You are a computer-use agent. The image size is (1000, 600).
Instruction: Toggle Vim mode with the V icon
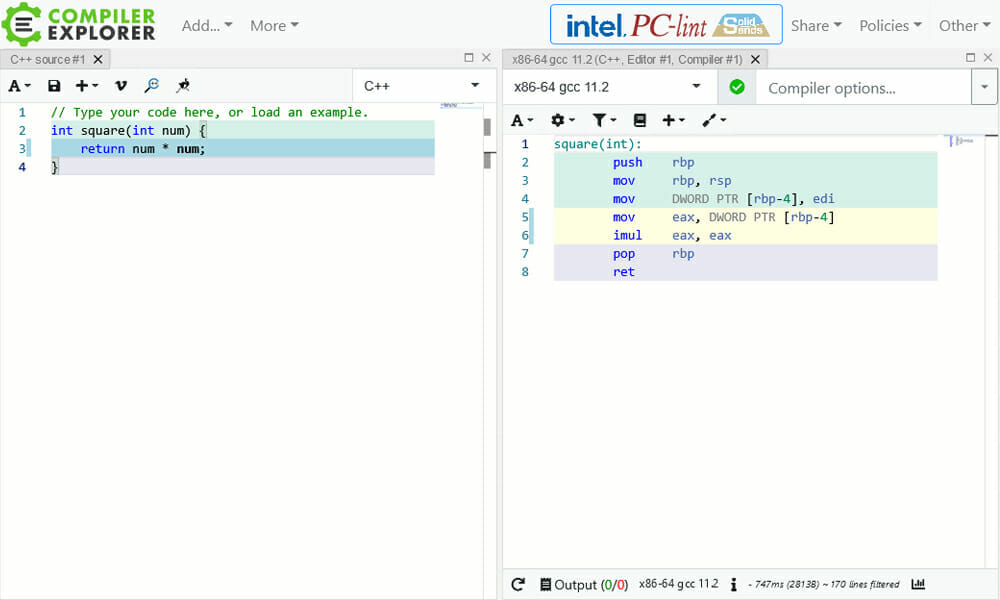121,87
